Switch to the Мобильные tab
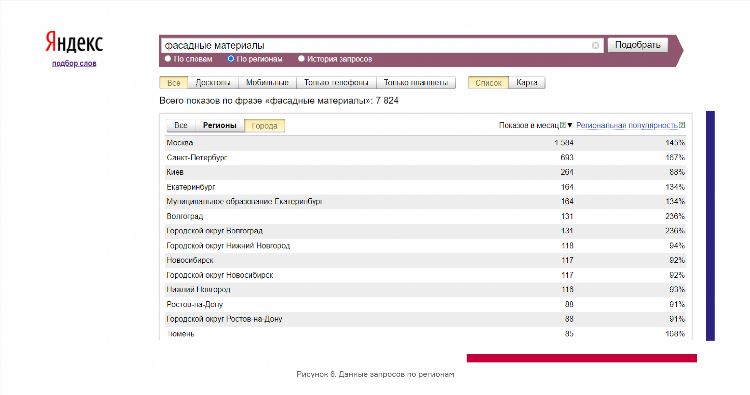This screenshot has height=395, width=750. click(267, 83)
